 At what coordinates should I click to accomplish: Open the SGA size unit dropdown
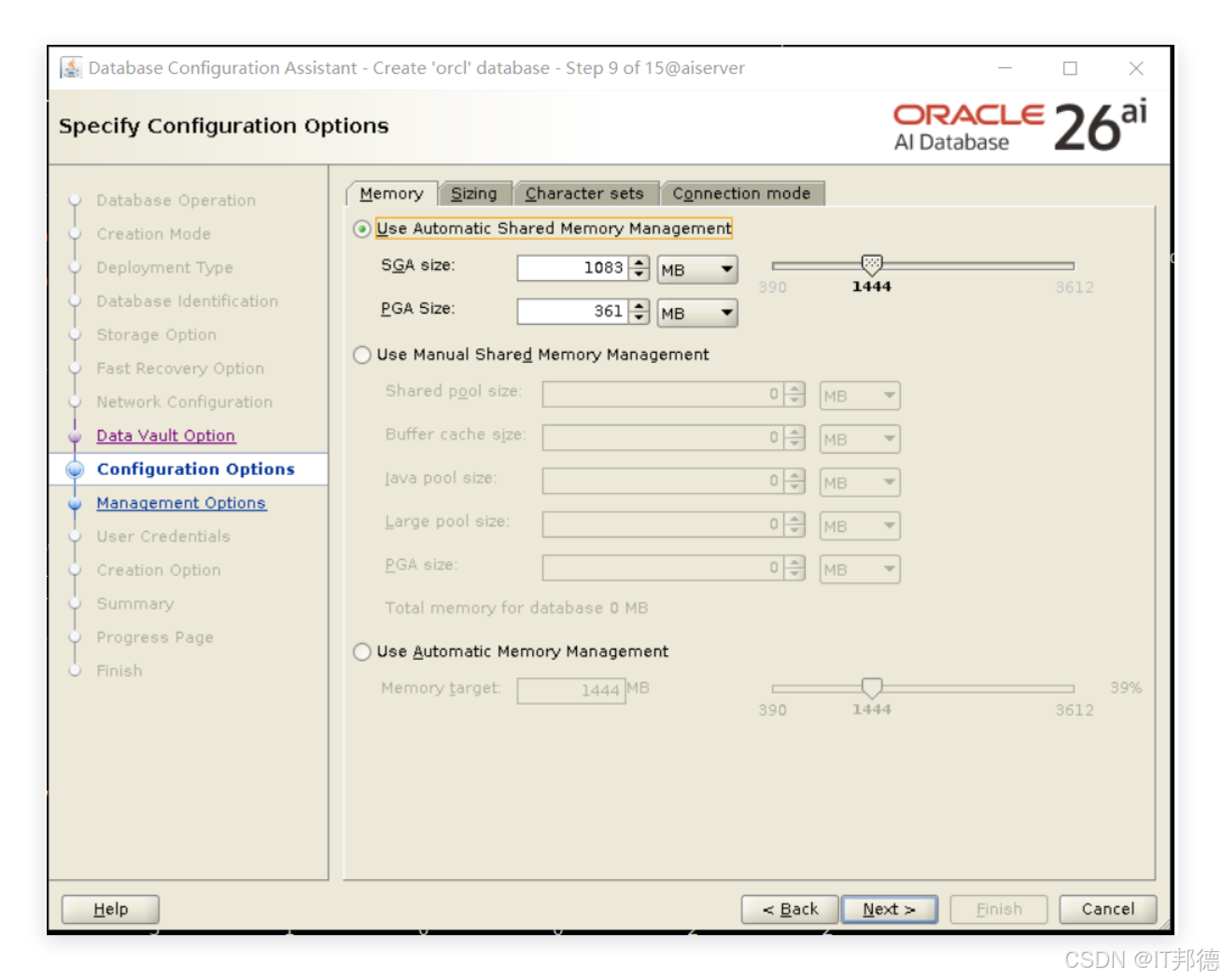click(697, 270)
